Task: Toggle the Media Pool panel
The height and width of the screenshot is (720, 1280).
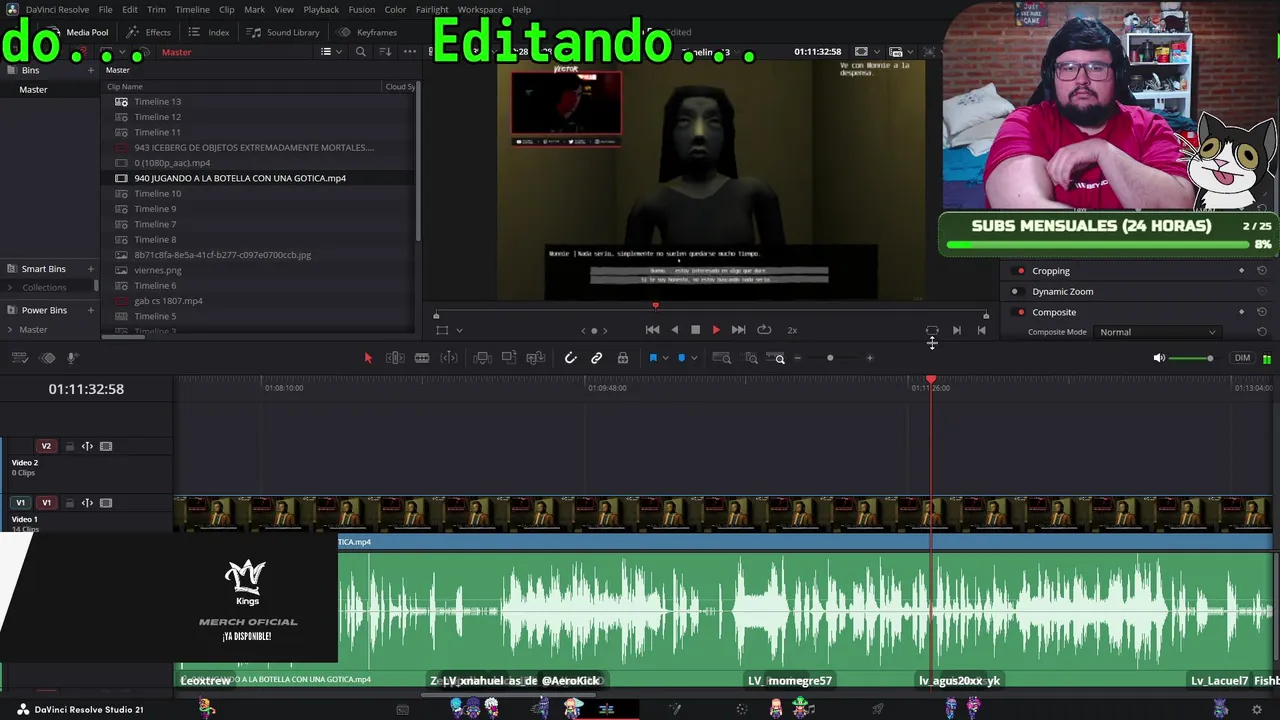Action: 78,32
